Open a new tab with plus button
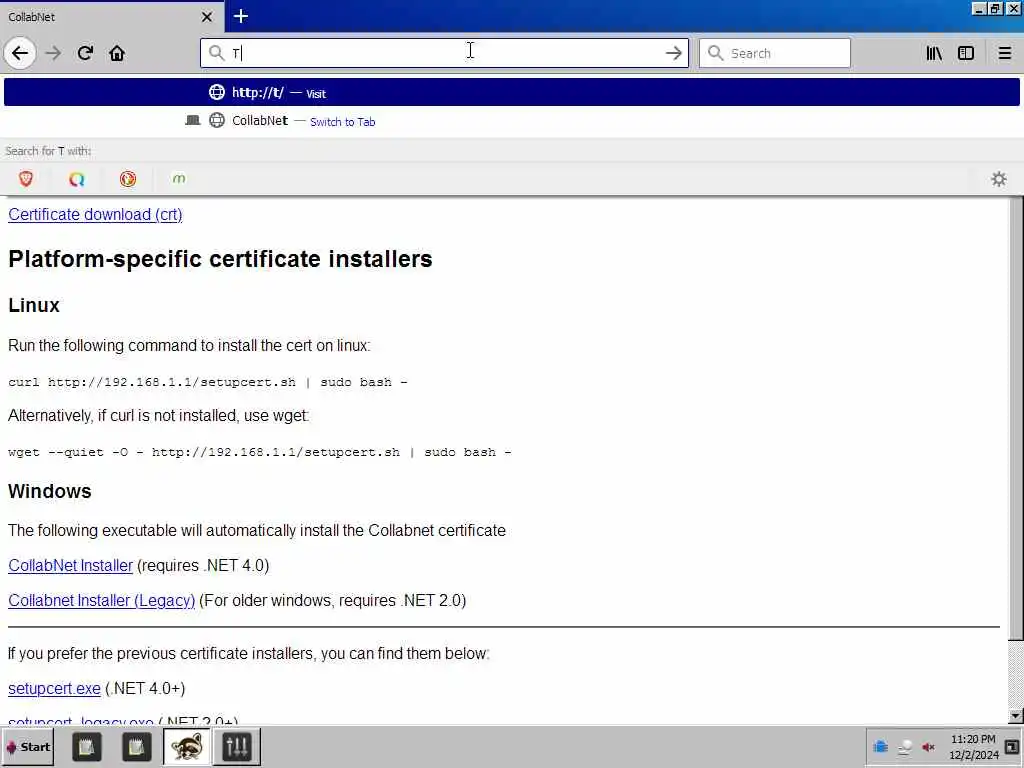 (240, 16)
